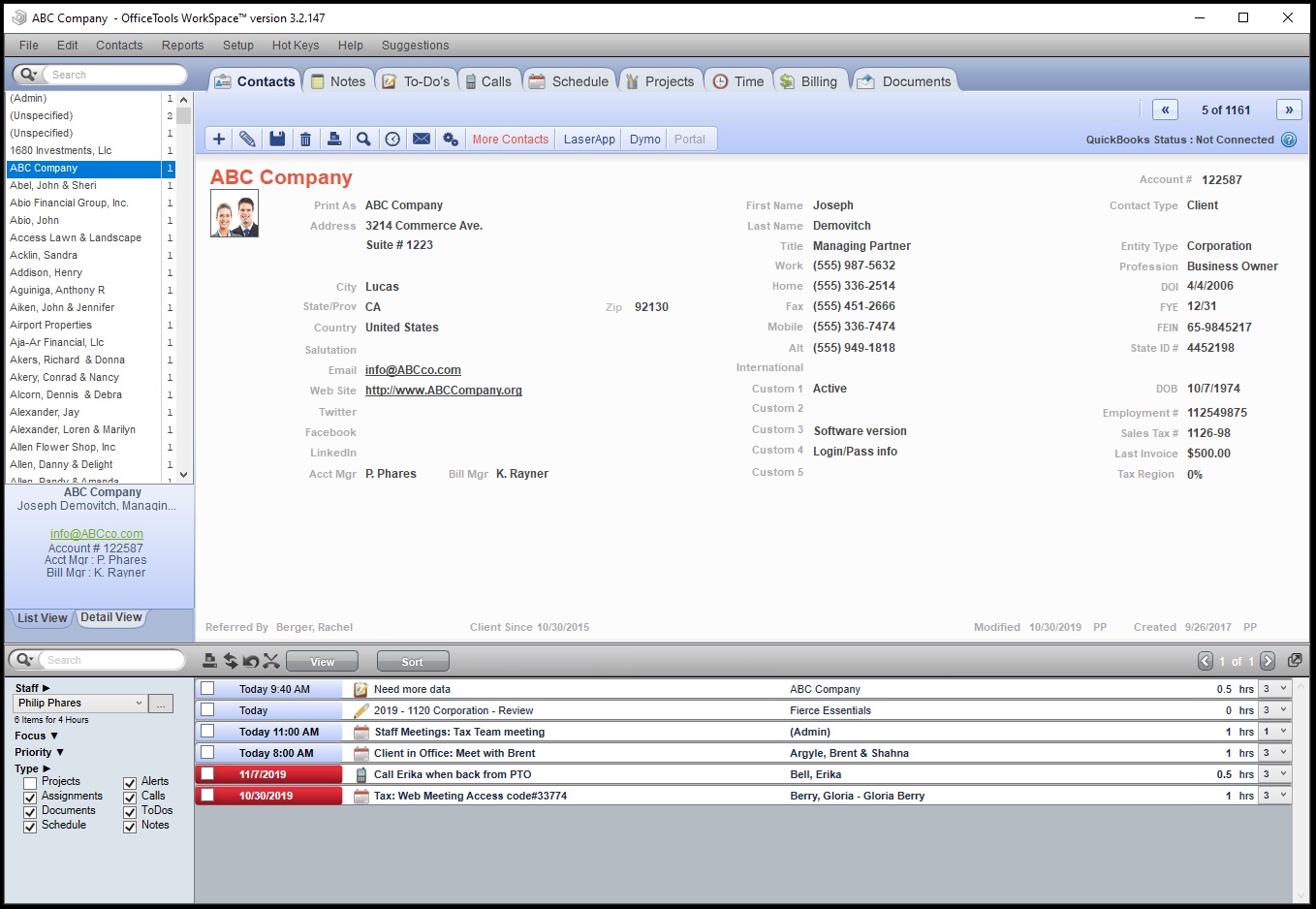Click the pencil icon on '1120 Corporation - Review' row

360,710
